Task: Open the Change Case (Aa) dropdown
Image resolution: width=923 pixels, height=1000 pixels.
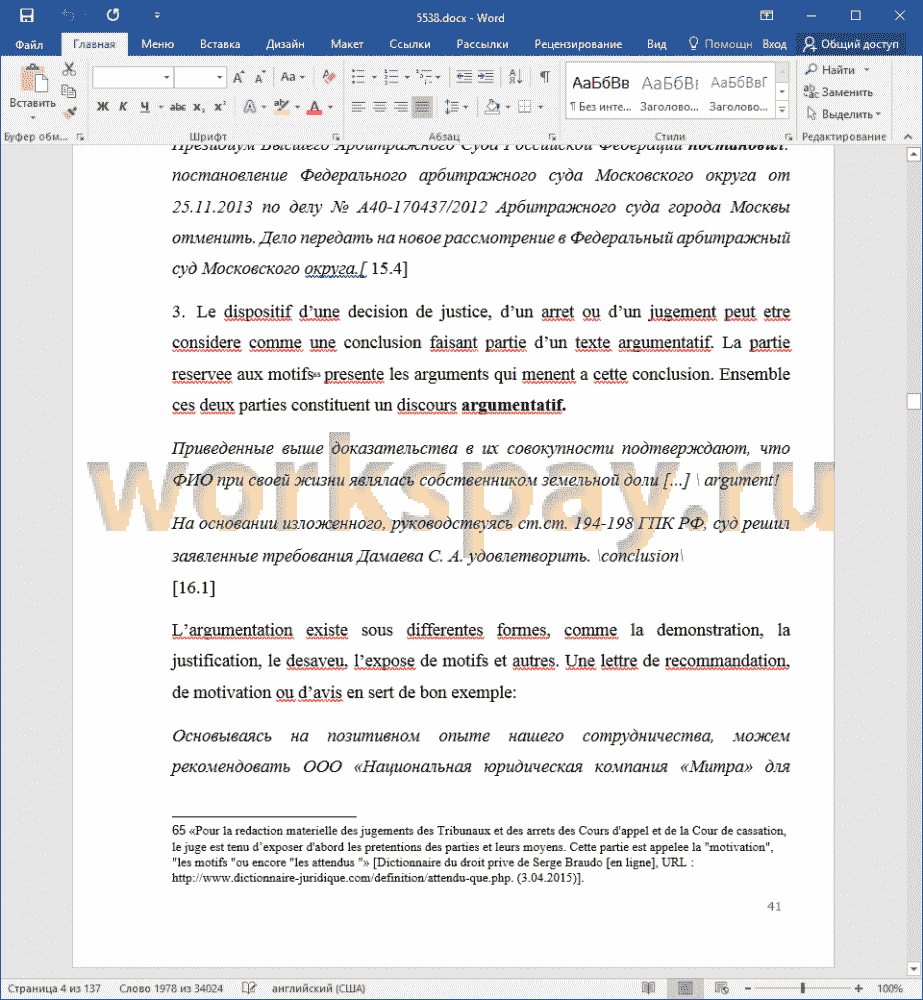Action: tap(292, 77)
